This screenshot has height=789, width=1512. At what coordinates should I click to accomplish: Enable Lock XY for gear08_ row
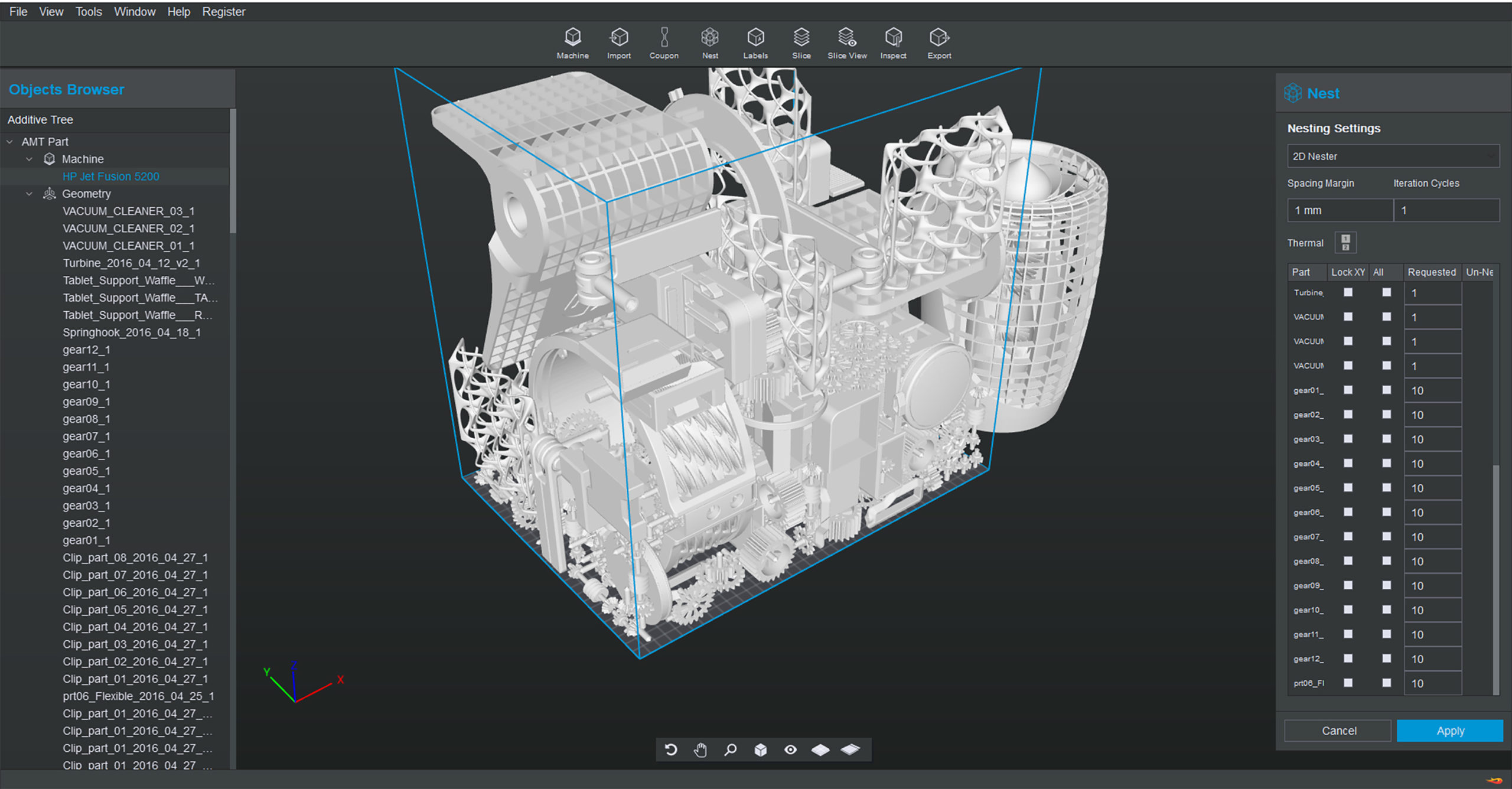[x=1348, y=560]
